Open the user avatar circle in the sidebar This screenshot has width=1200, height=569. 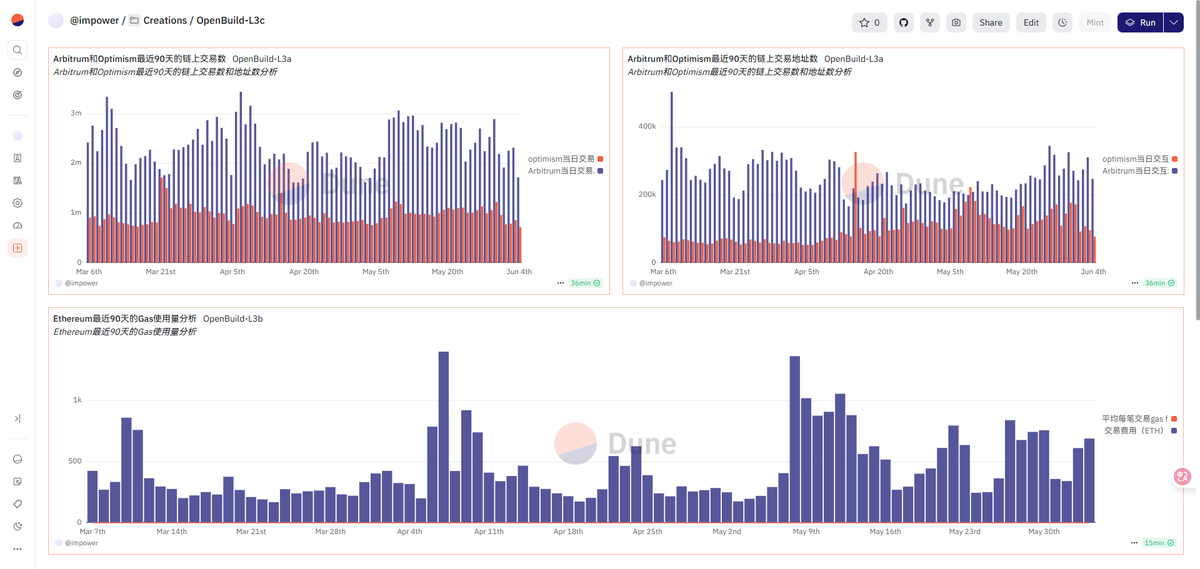pyautogui.click(x=17, y=136)
